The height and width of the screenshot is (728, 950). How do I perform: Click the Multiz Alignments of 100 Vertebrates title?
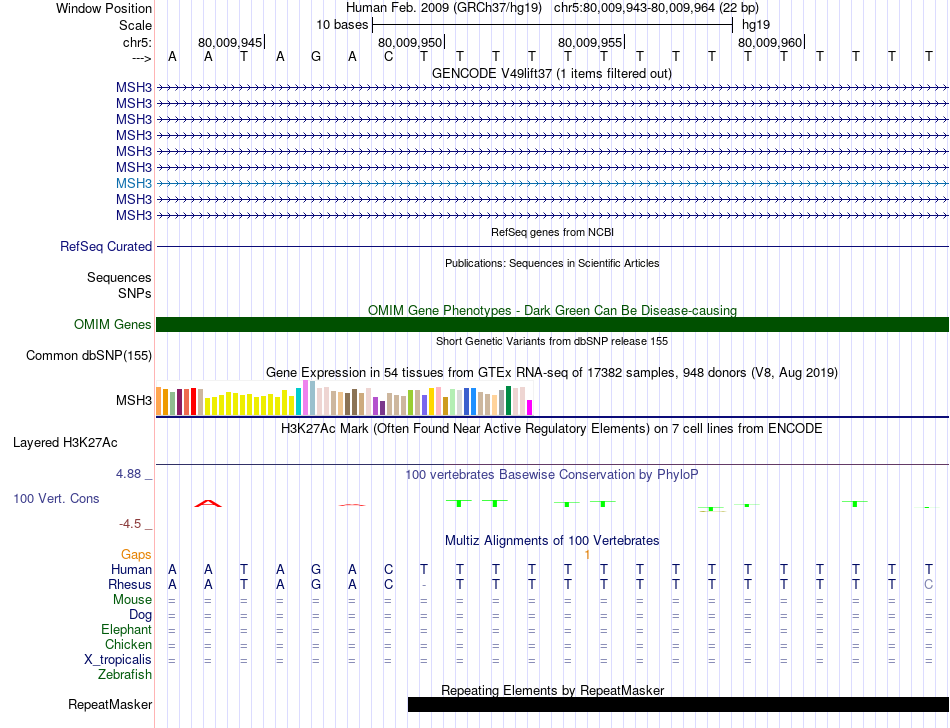[x=552, y=540]
